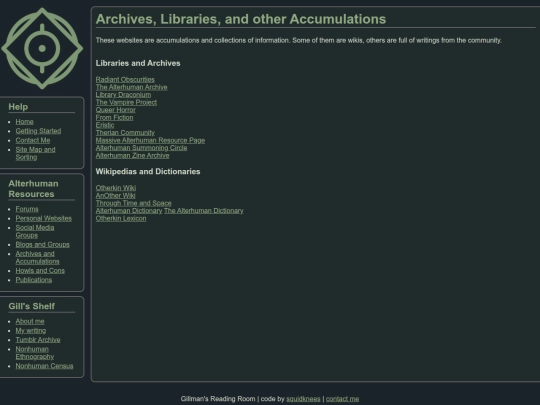Open Through Time and Space link
This screenshot has width=540, height=405.
point(134,203)
